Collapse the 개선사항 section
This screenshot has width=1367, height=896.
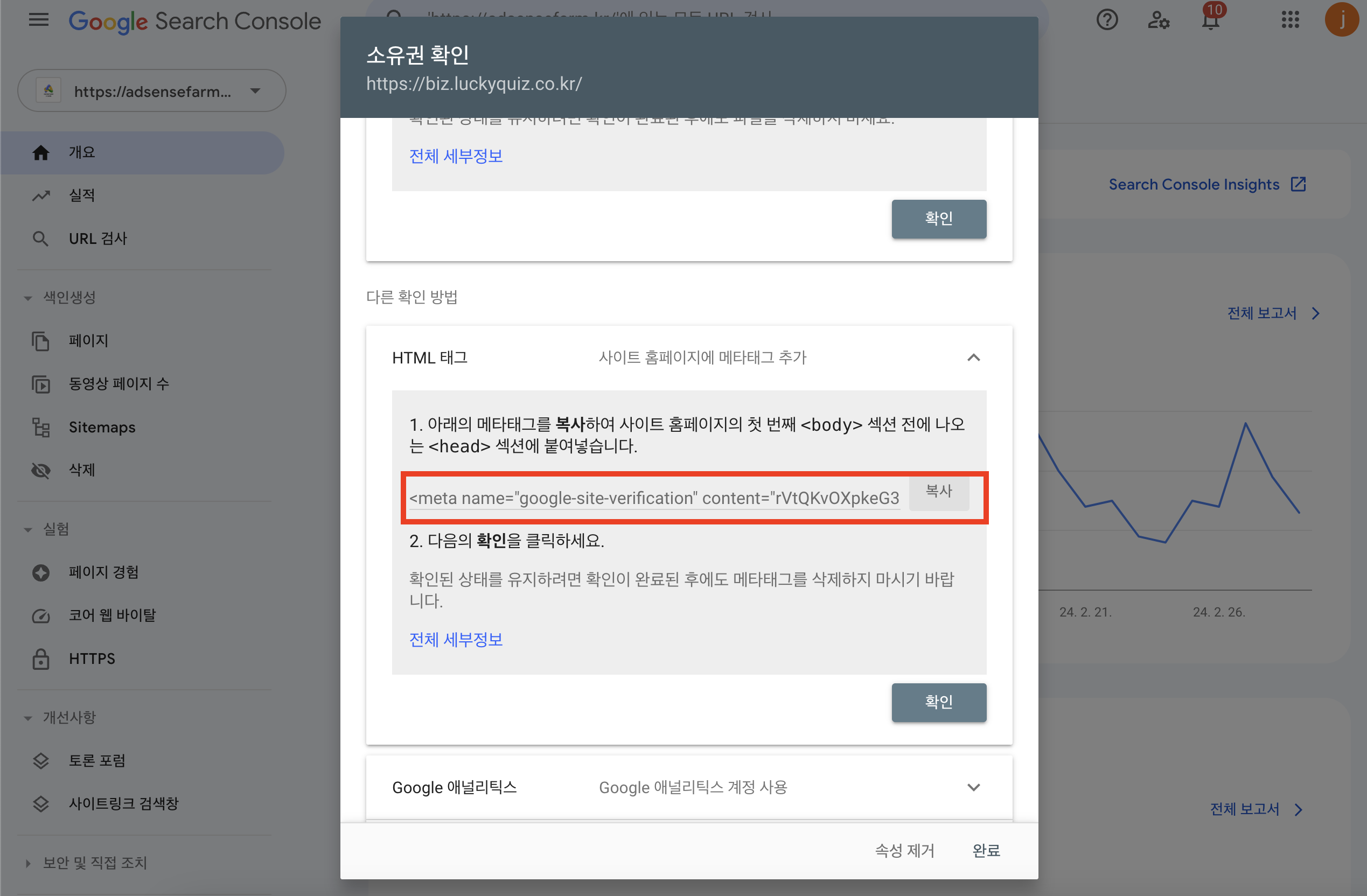(x=28, y=718)
